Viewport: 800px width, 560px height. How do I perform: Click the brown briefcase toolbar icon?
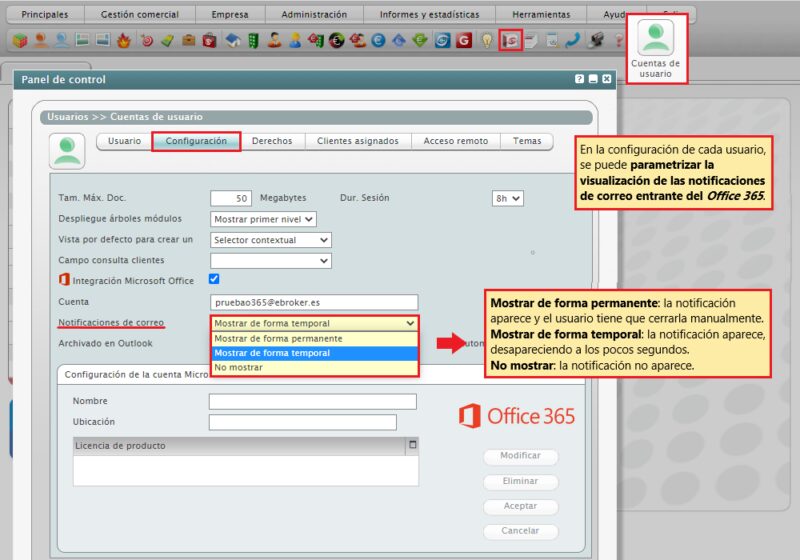189,40
